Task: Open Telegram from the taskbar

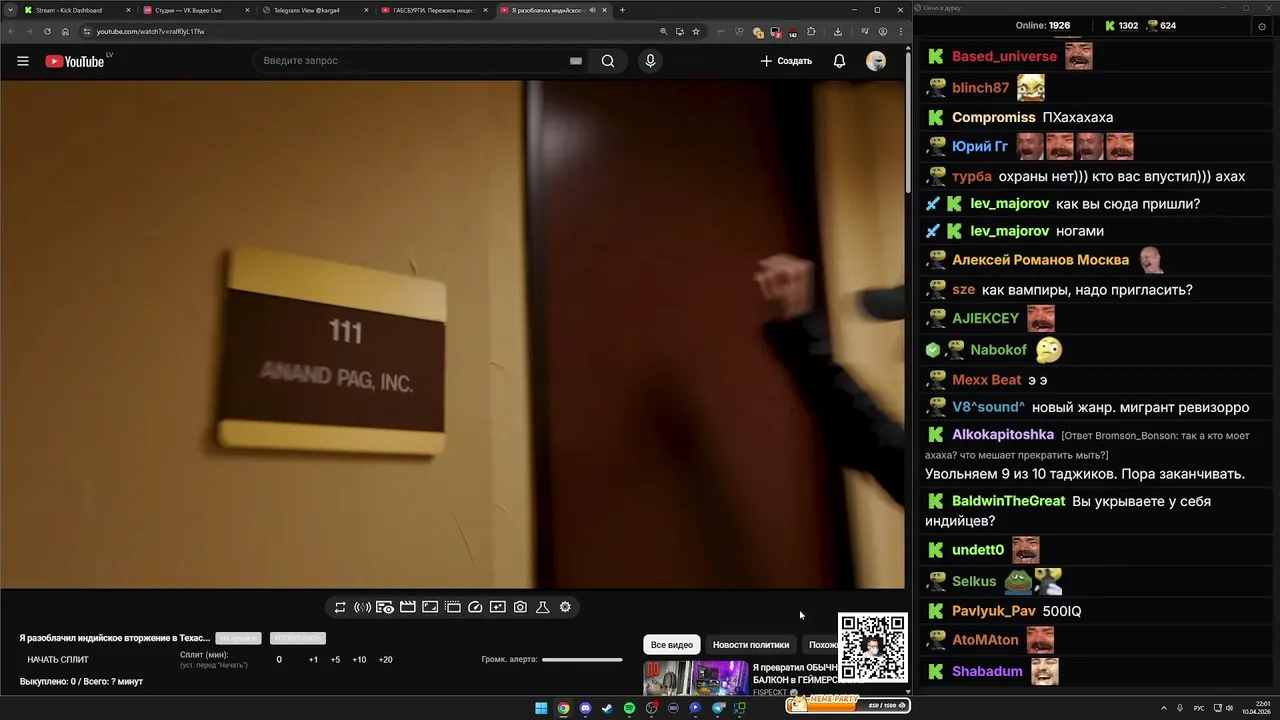Action: 718,708
